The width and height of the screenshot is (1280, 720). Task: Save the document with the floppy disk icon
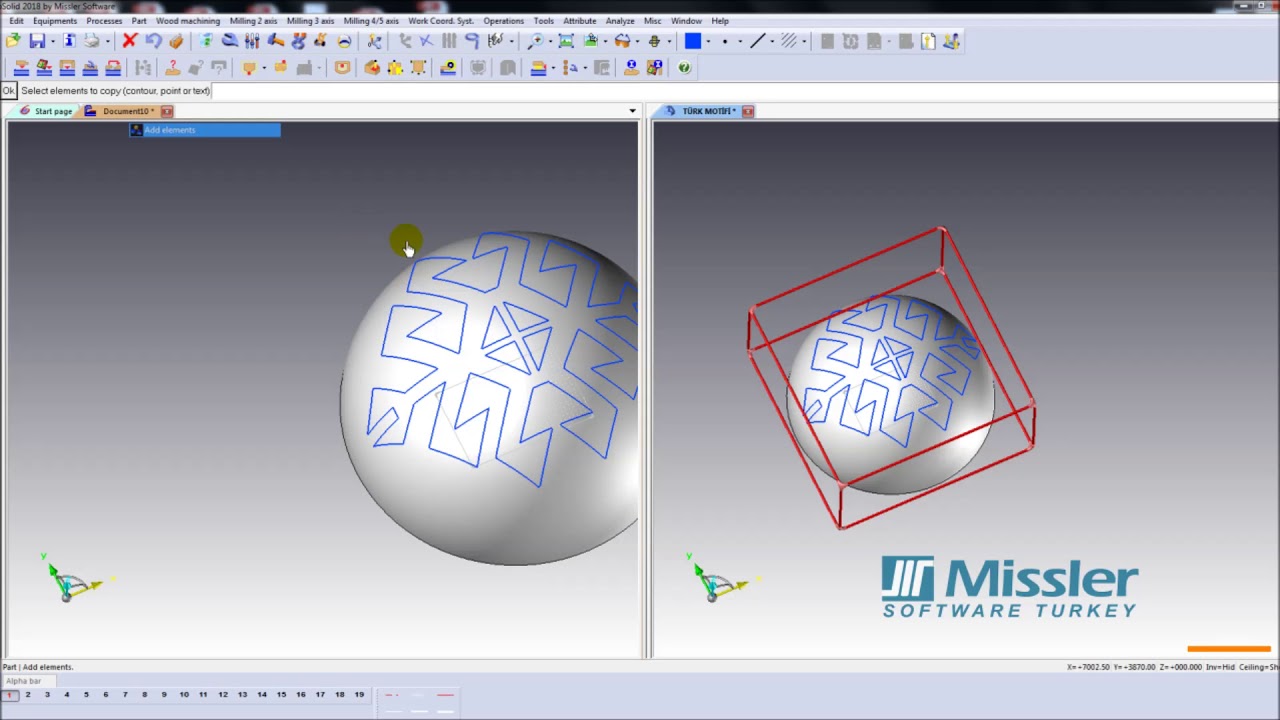[x=37, y=41]
